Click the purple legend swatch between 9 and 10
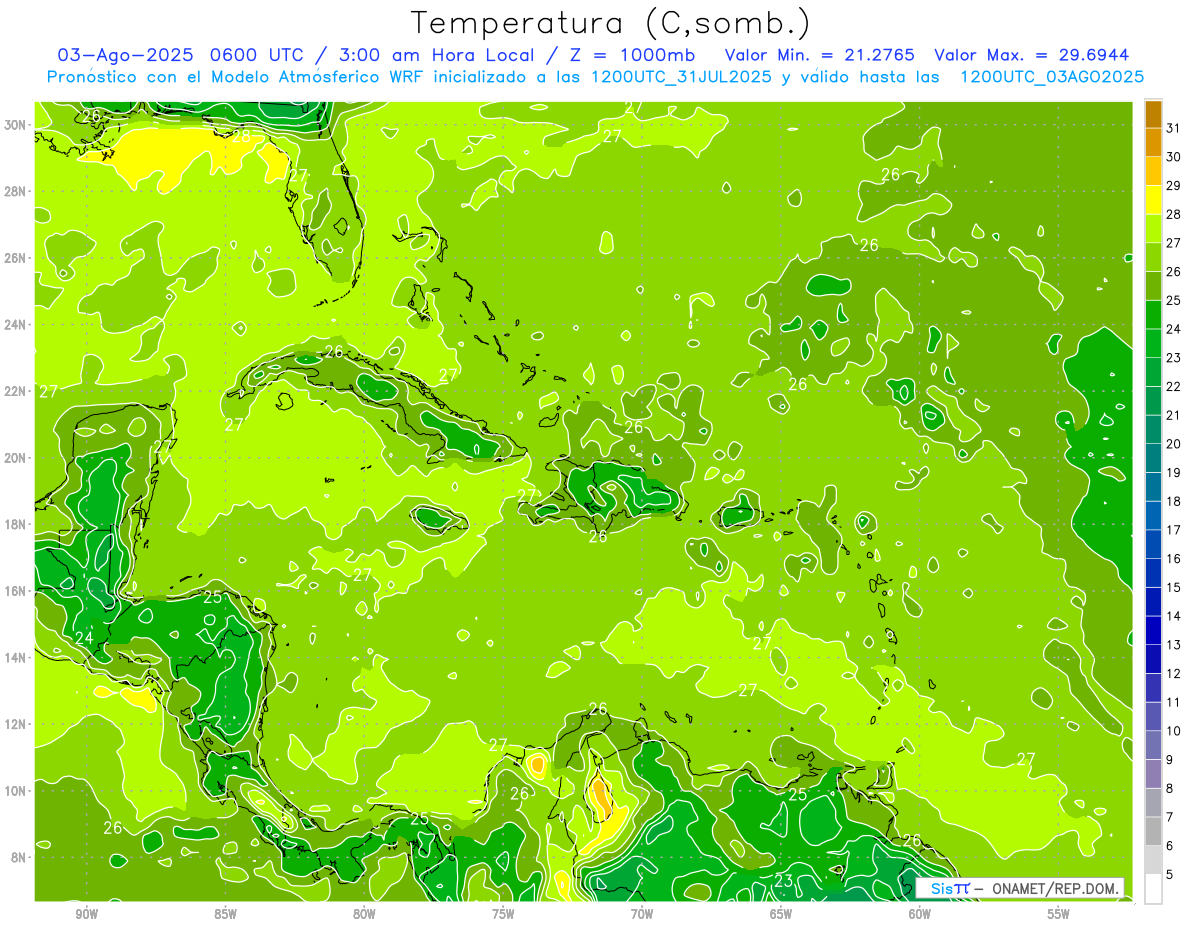The height and width of the screenshot is (927, 1200). [1153, 746]
